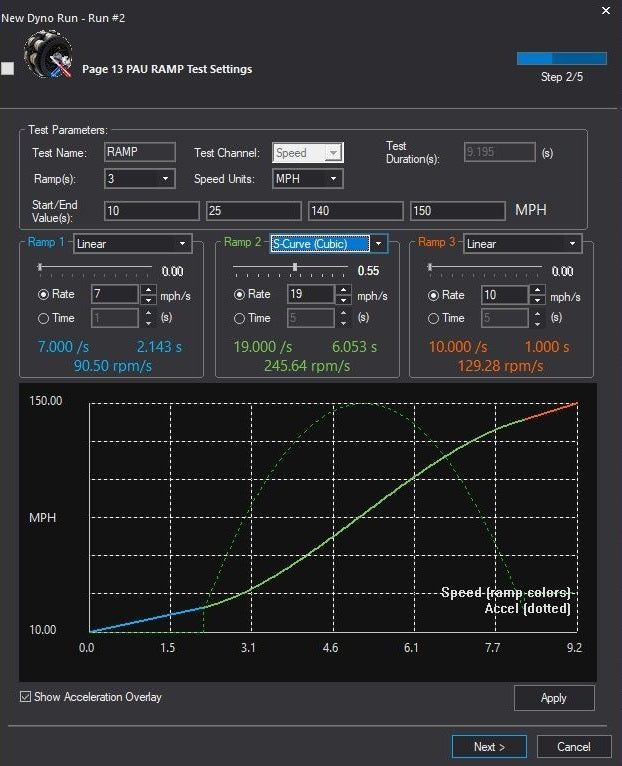
Task: Click the '9.2' time axis label
Action: pyautogui.click(x=575, y=648)
